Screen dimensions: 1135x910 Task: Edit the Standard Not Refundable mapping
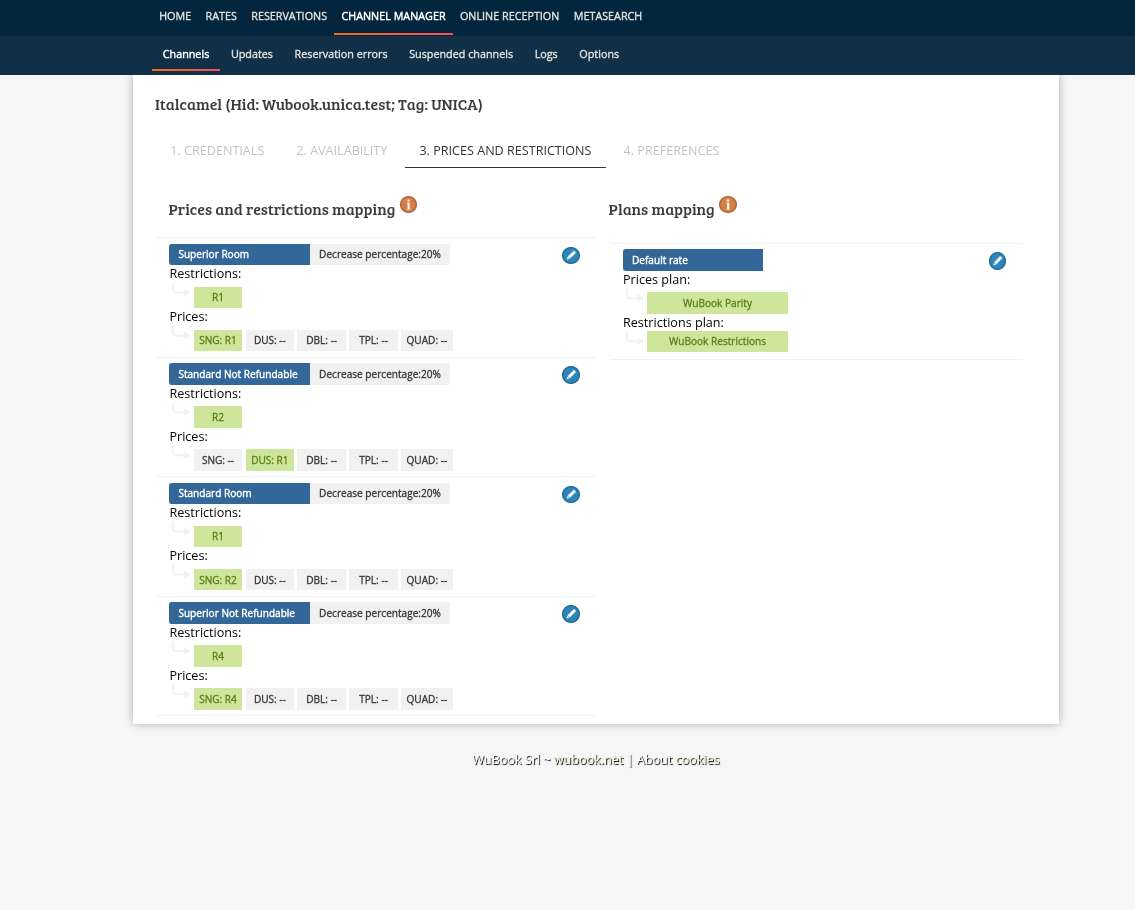tap(571, 375)
